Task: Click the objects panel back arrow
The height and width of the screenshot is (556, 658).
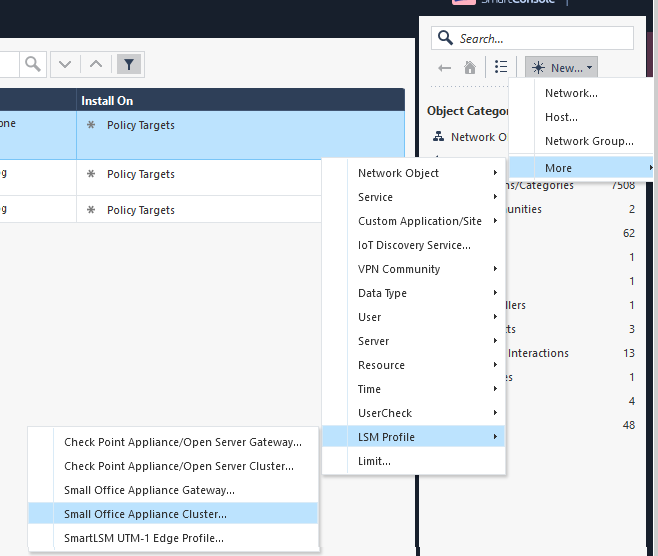Action: coord(445,68)
